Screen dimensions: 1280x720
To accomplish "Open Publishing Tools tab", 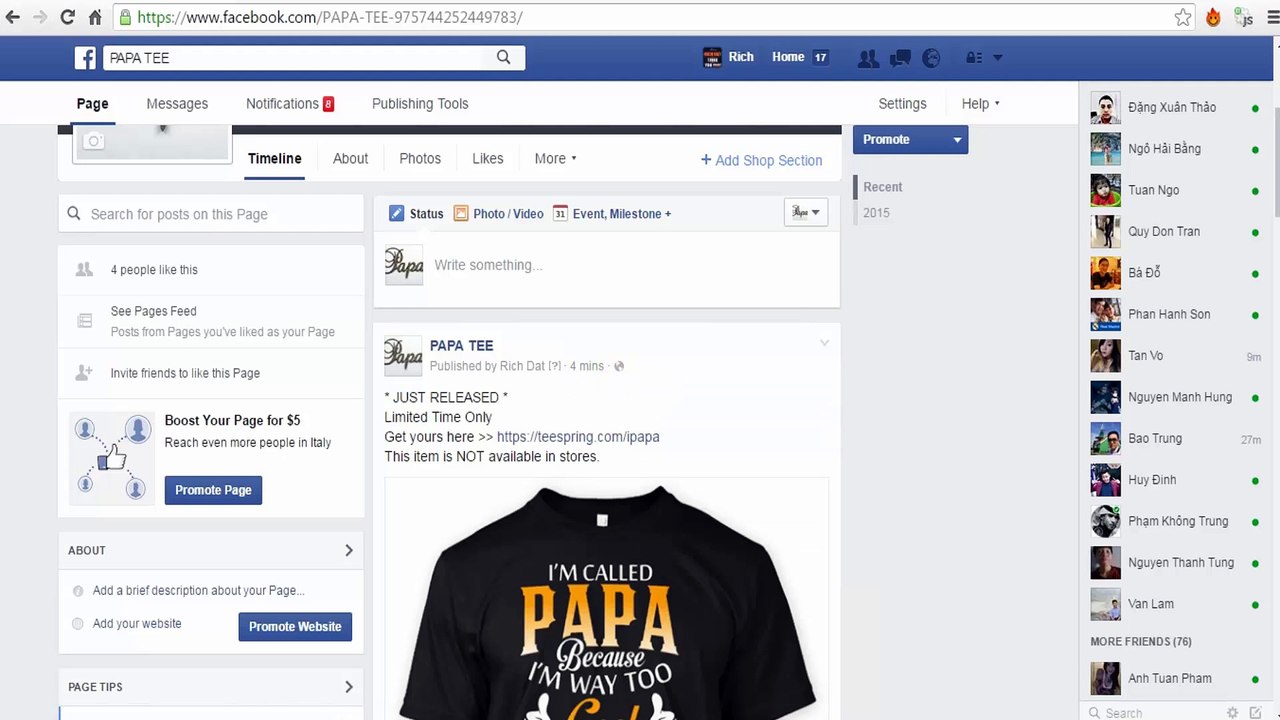I will click(x=420, y=103).
